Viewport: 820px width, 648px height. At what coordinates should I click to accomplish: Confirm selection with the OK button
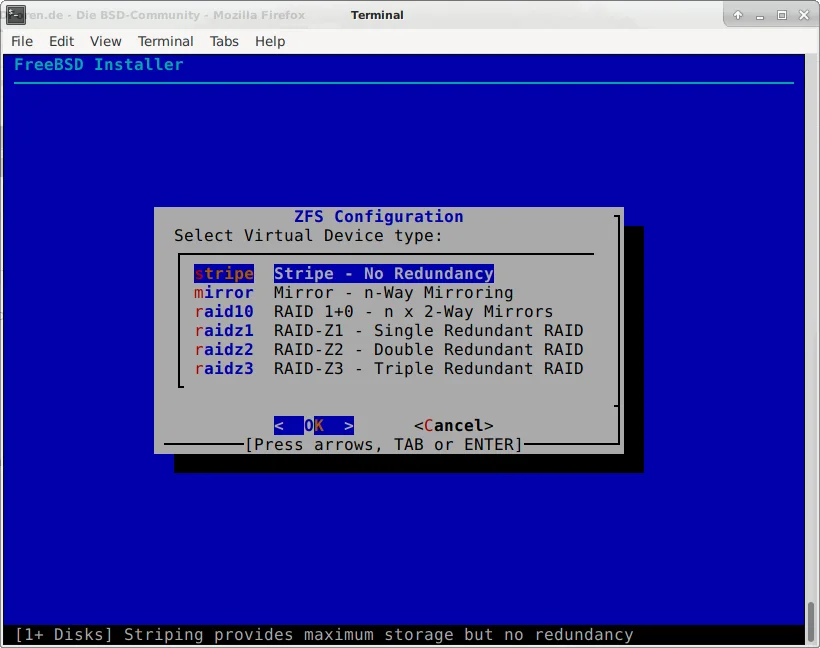point(314,426)
